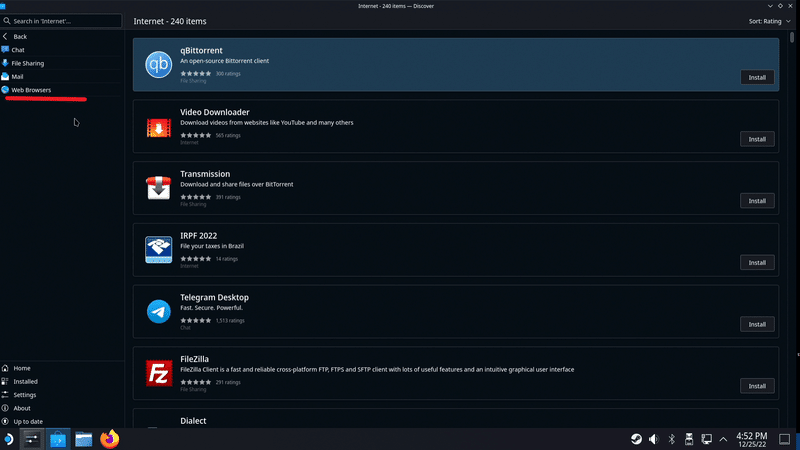This screenshot has height=450, width=800.
Task: Open the Mail category
Action: [x=61, y=77]
